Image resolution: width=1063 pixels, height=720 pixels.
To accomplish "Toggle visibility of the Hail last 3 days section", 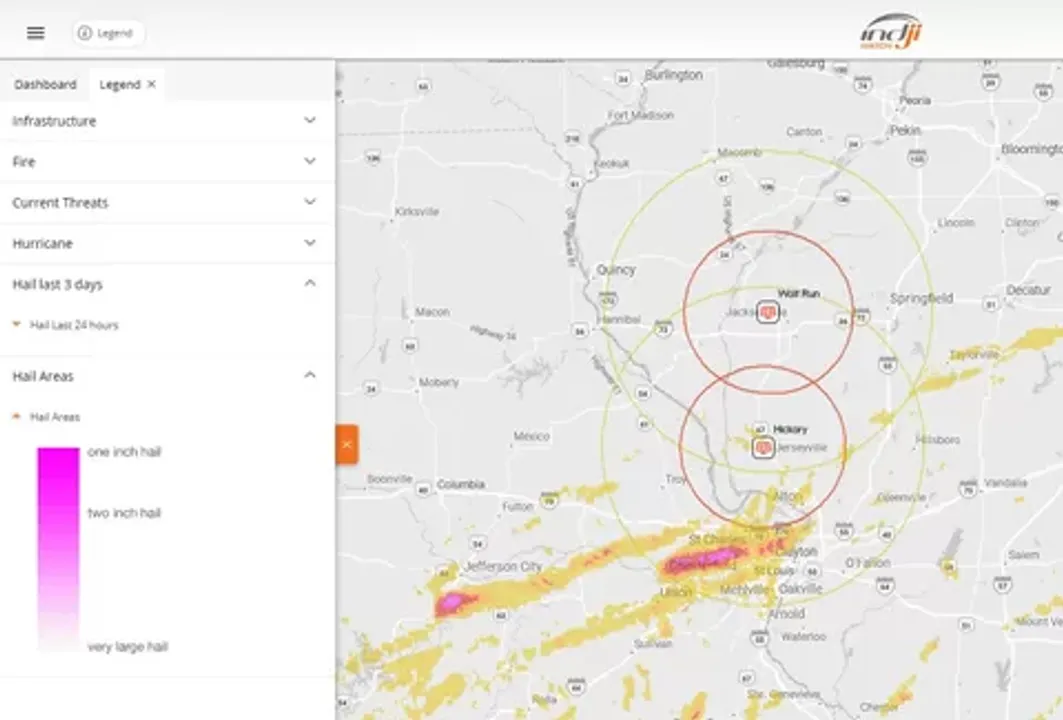I will [310, 283].
